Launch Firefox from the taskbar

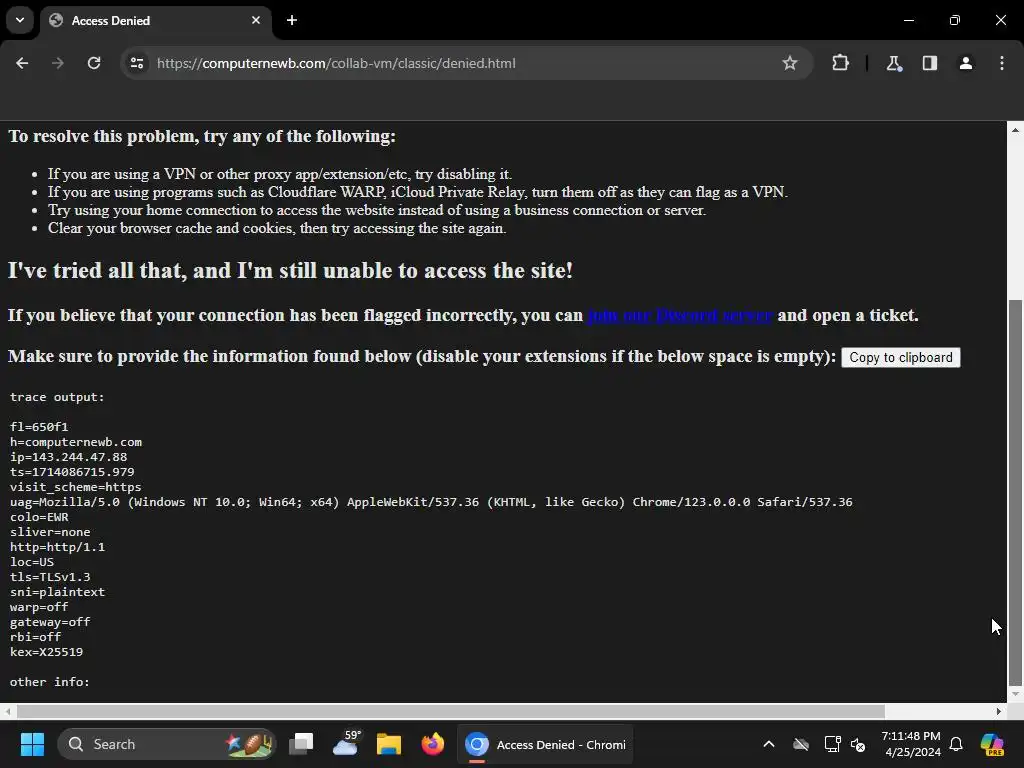tap(432, 744)
